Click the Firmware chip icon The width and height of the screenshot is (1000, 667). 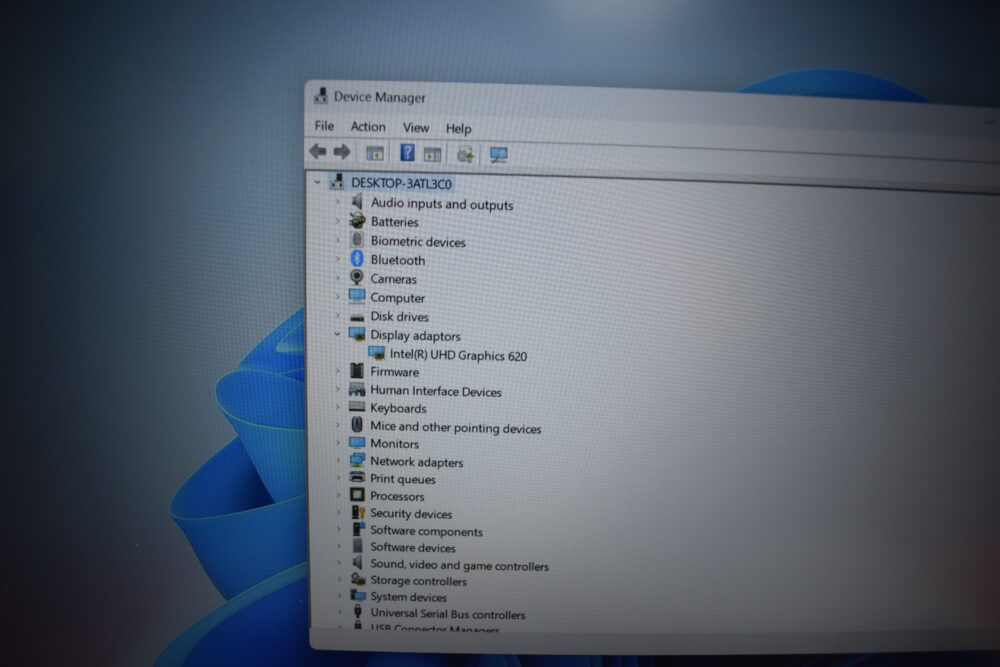click(x=357, y=370)
